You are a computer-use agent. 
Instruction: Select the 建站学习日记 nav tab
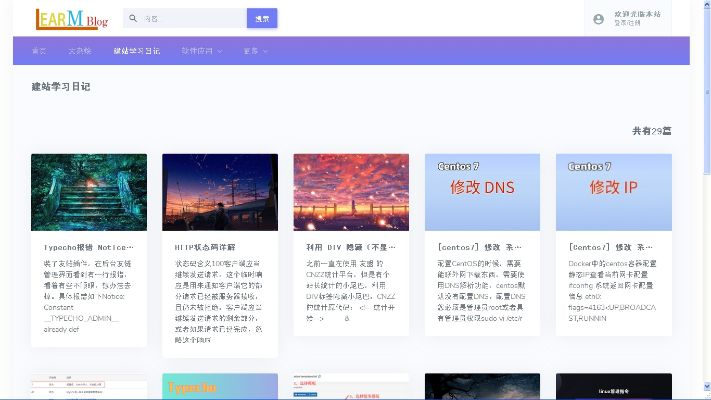click(x=136, y=50)
